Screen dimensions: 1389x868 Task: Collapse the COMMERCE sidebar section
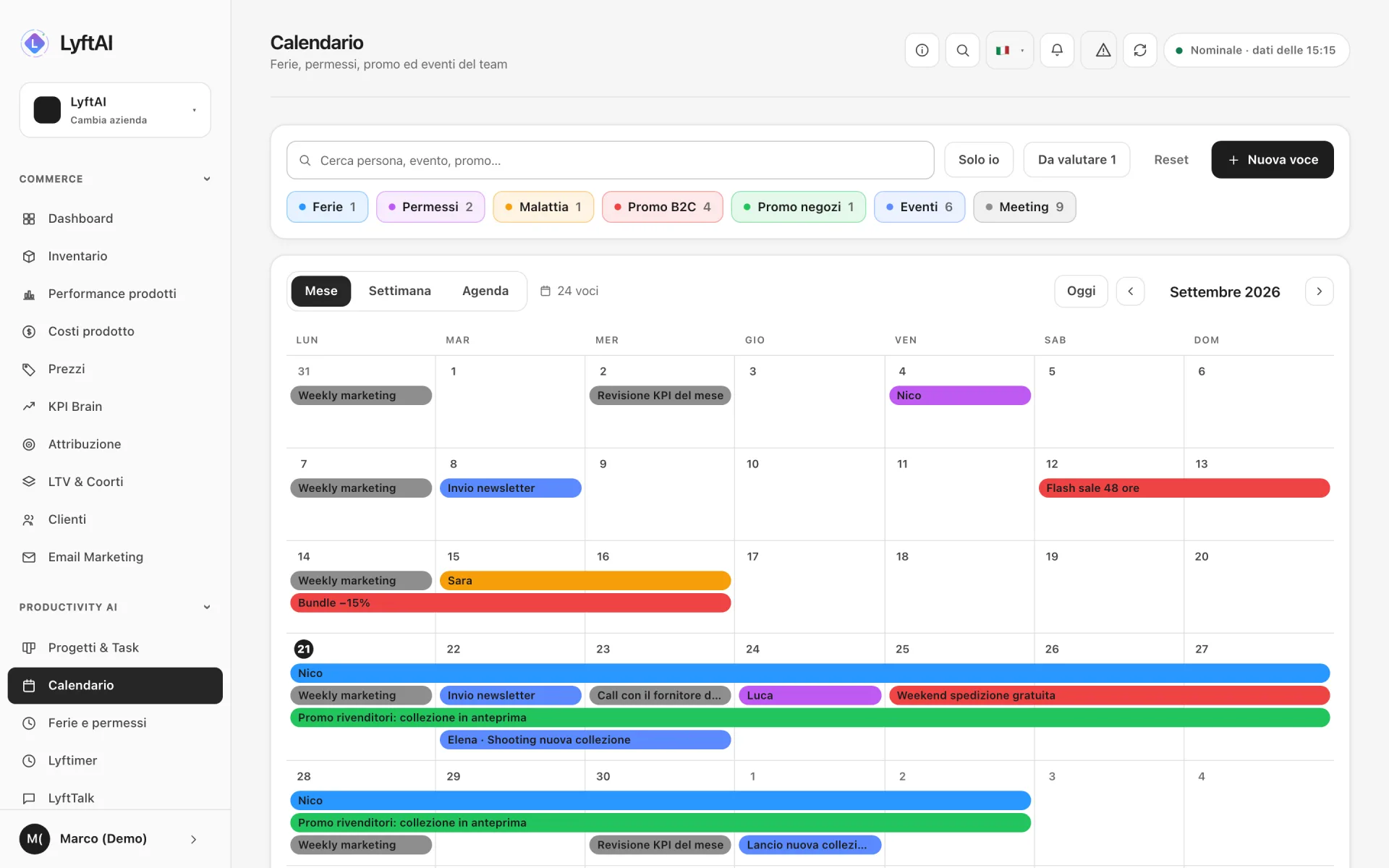tap(115, 179)
